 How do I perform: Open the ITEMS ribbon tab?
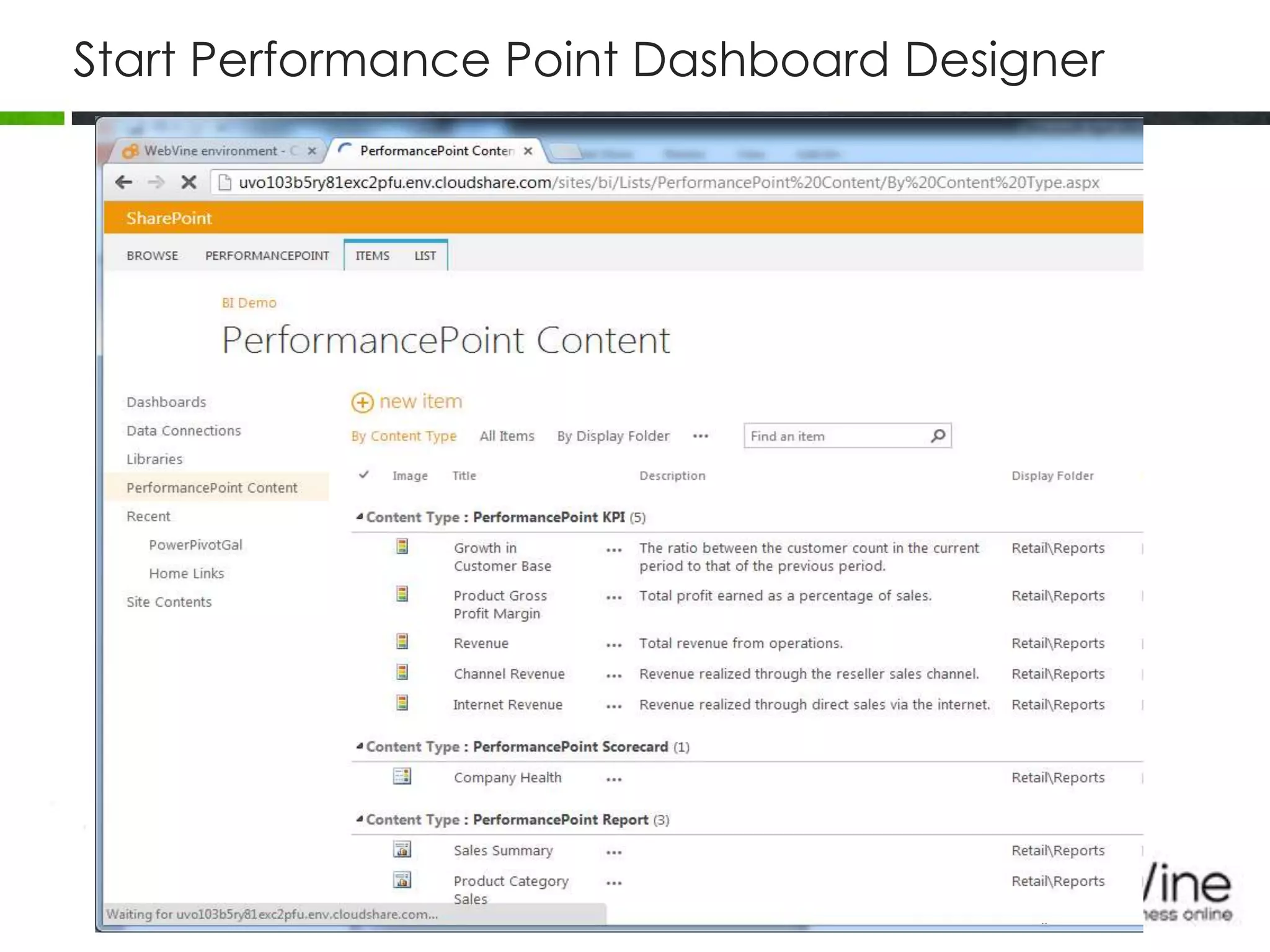click(x=373, y=255)
